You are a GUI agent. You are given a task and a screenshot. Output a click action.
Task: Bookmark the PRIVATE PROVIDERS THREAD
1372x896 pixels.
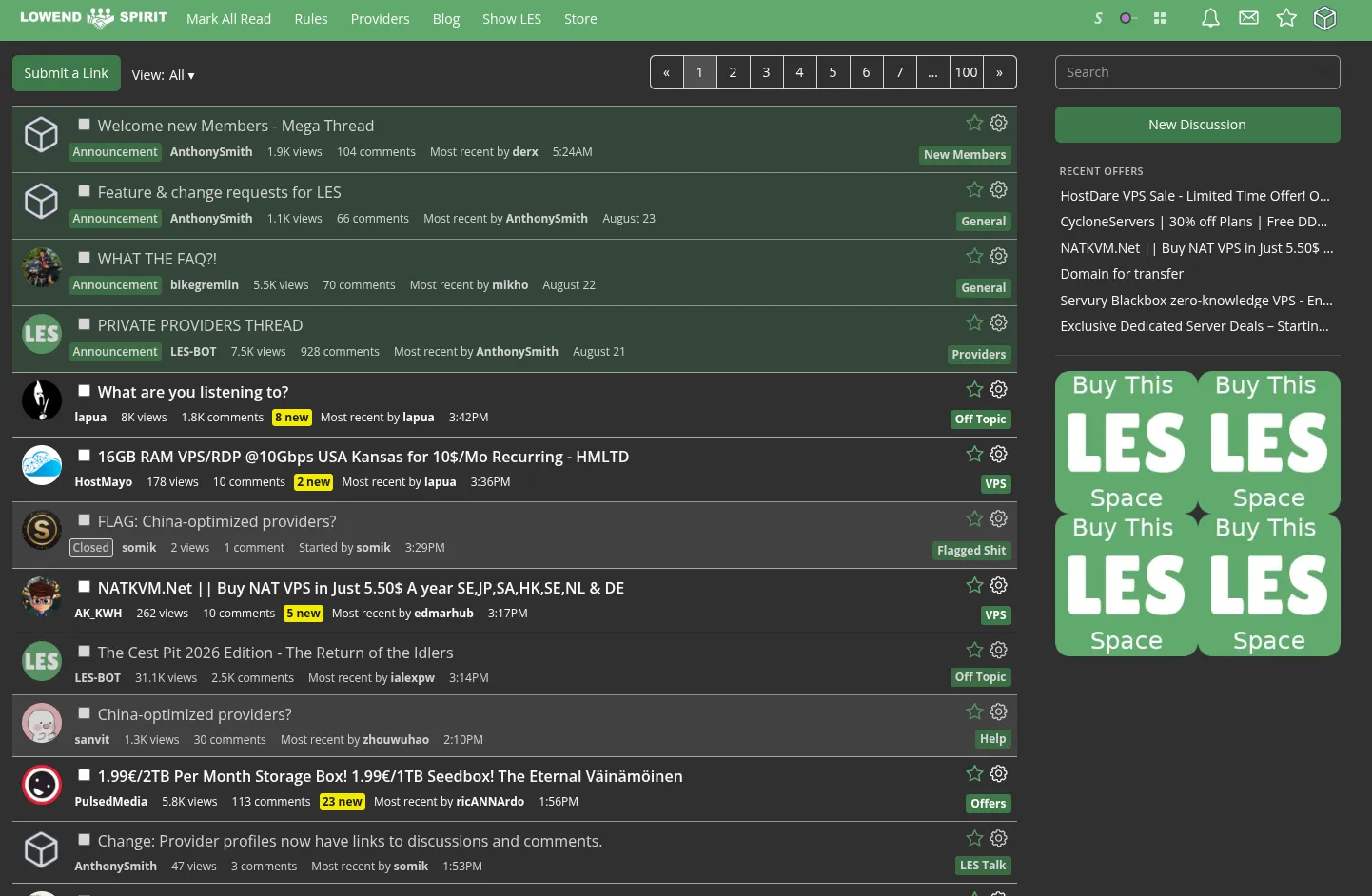pos(974,322)
